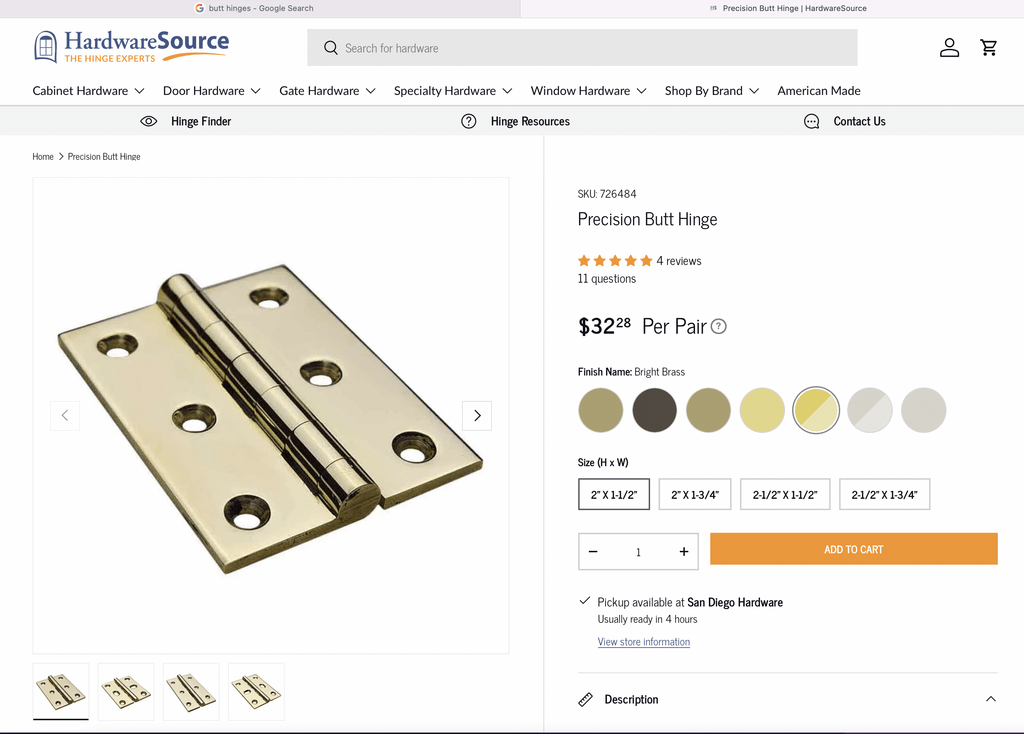The image size is (1024, 734).
Task: Click the next image arrow
Action: pyautogui.click(x=477, y=415)
